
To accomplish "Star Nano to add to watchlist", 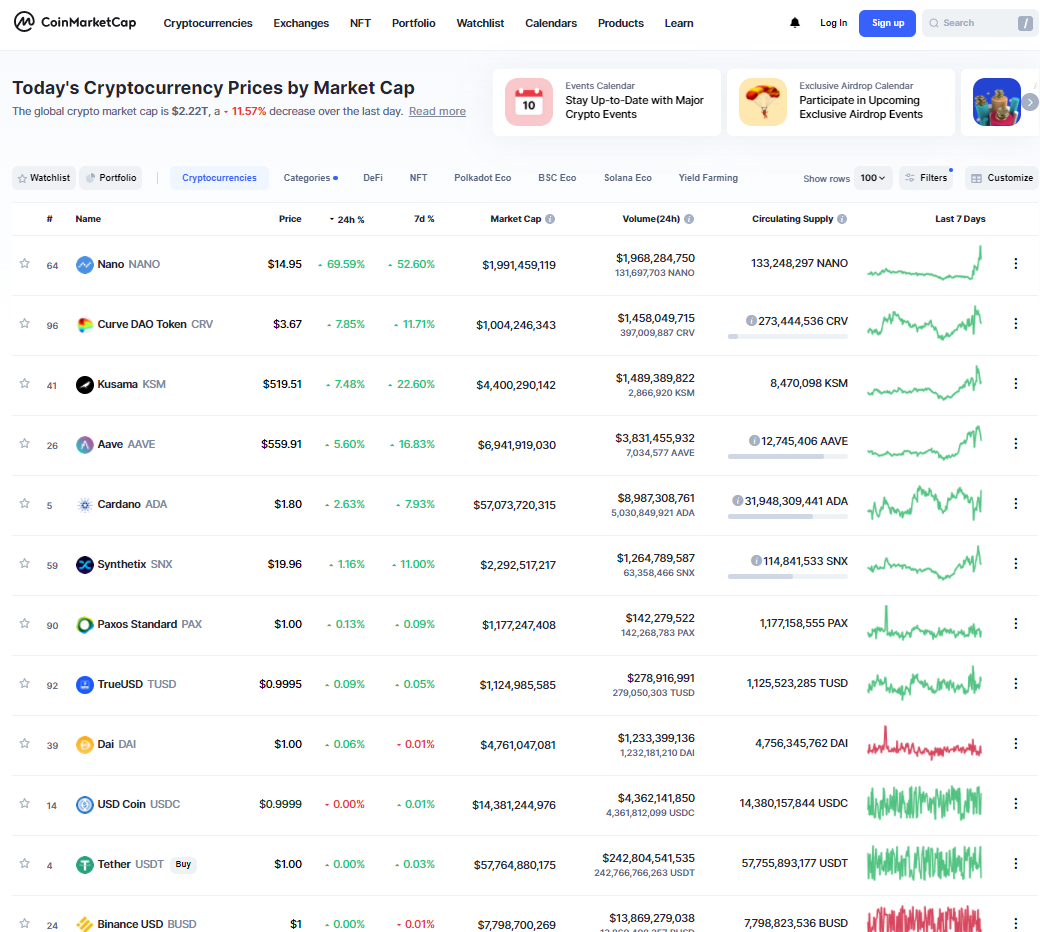I will pos(25,263).
